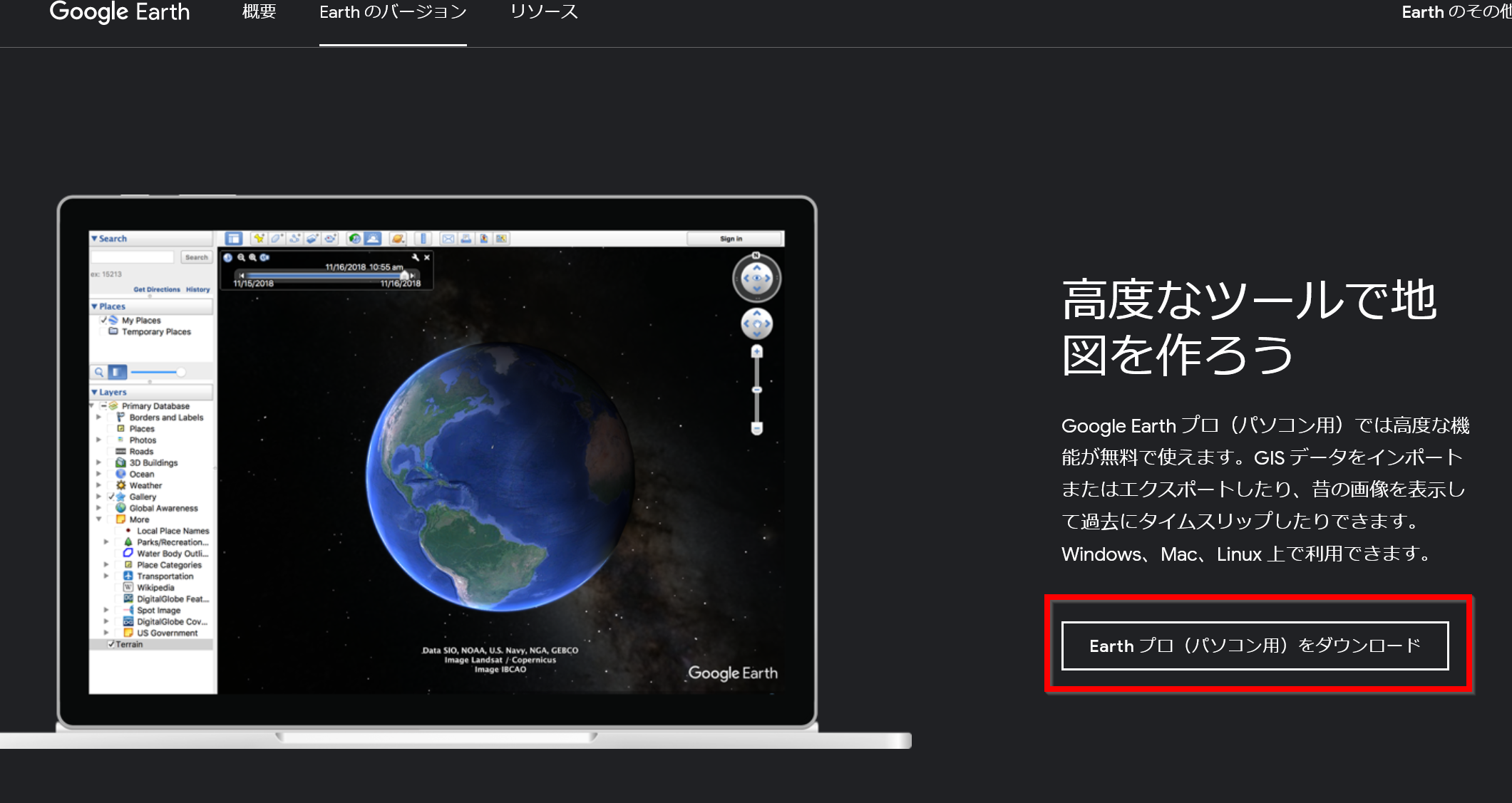
Task: Collapse the Places panel header
Action: [x=151, y=306]
